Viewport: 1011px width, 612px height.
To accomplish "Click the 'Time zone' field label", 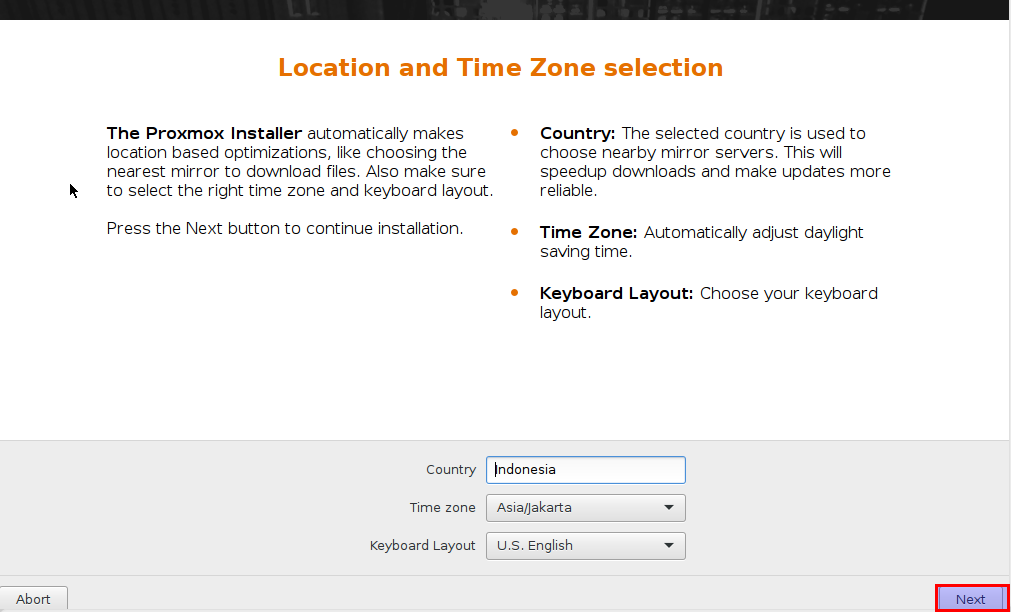I will (442, 508).
